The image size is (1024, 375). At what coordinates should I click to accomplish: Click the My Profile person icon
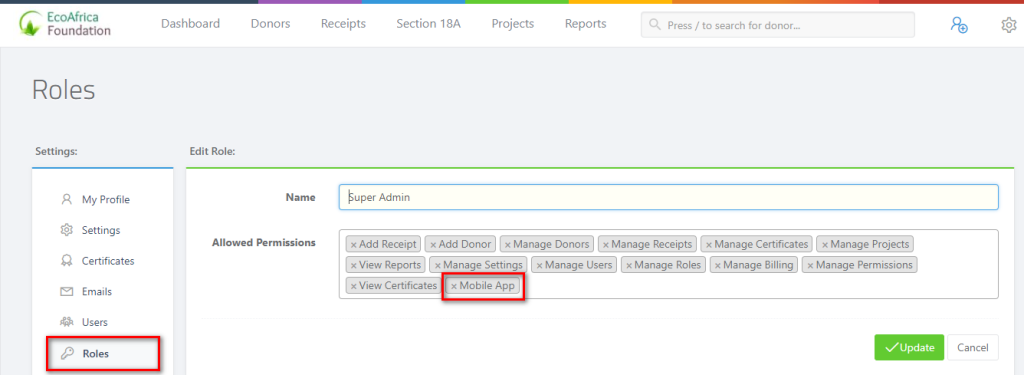click(x=66, y=199)
